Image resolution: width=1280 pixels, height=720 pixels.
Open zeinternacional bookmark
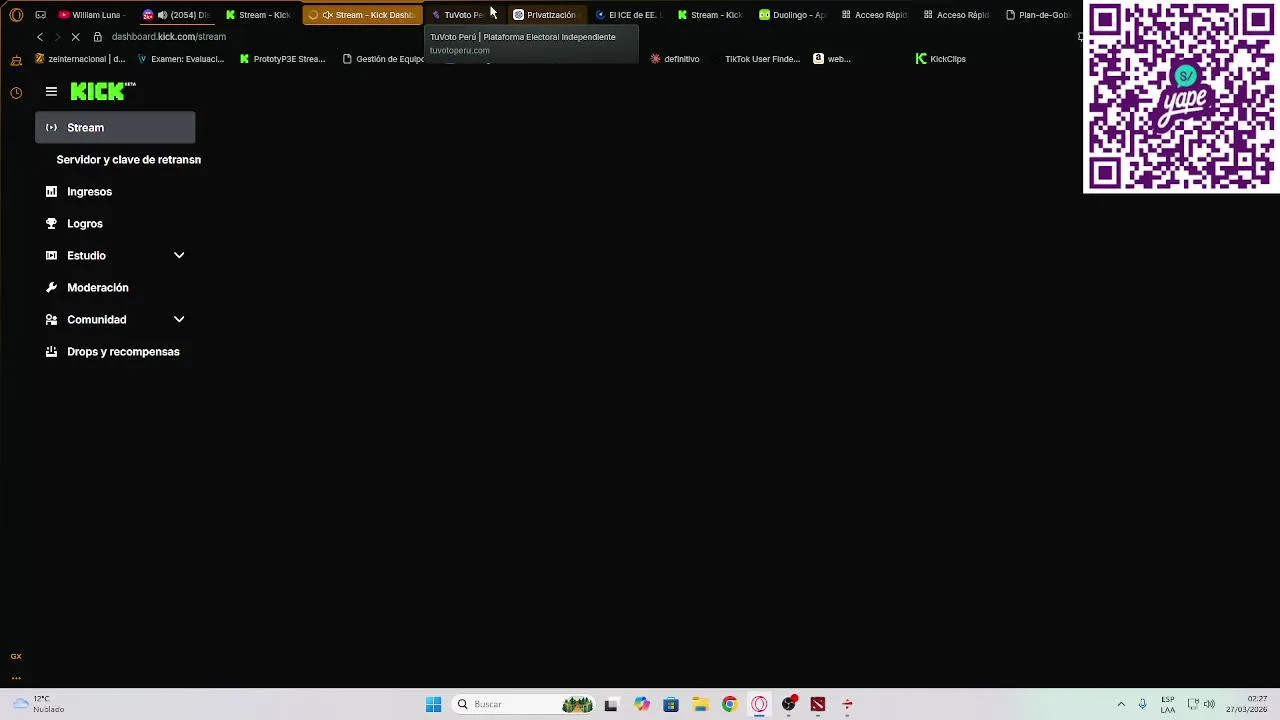[x=80, y=59]
